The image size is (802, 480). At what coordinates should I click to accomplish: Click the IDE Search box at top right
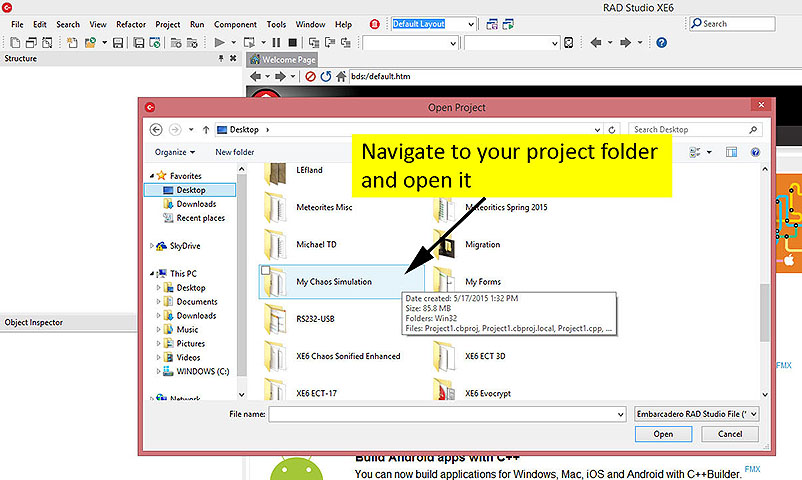click(732, 24)
